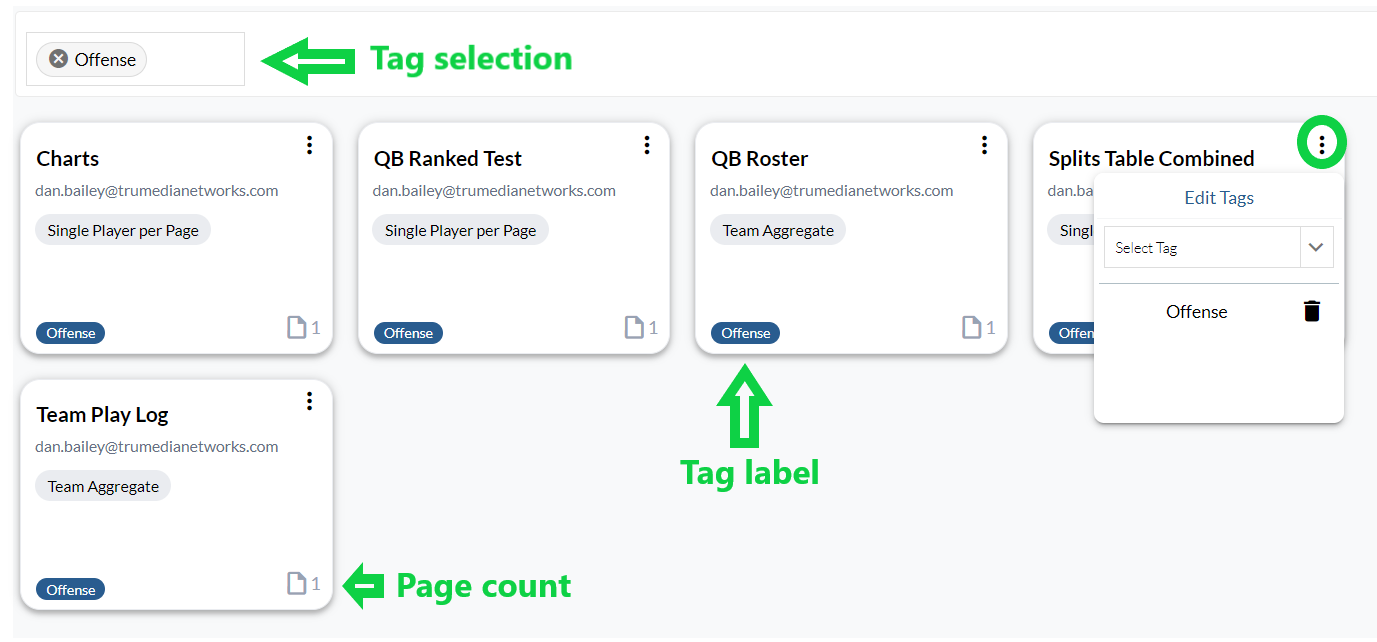Click the Select Tag combo box field

click(x=1200, y=247)
